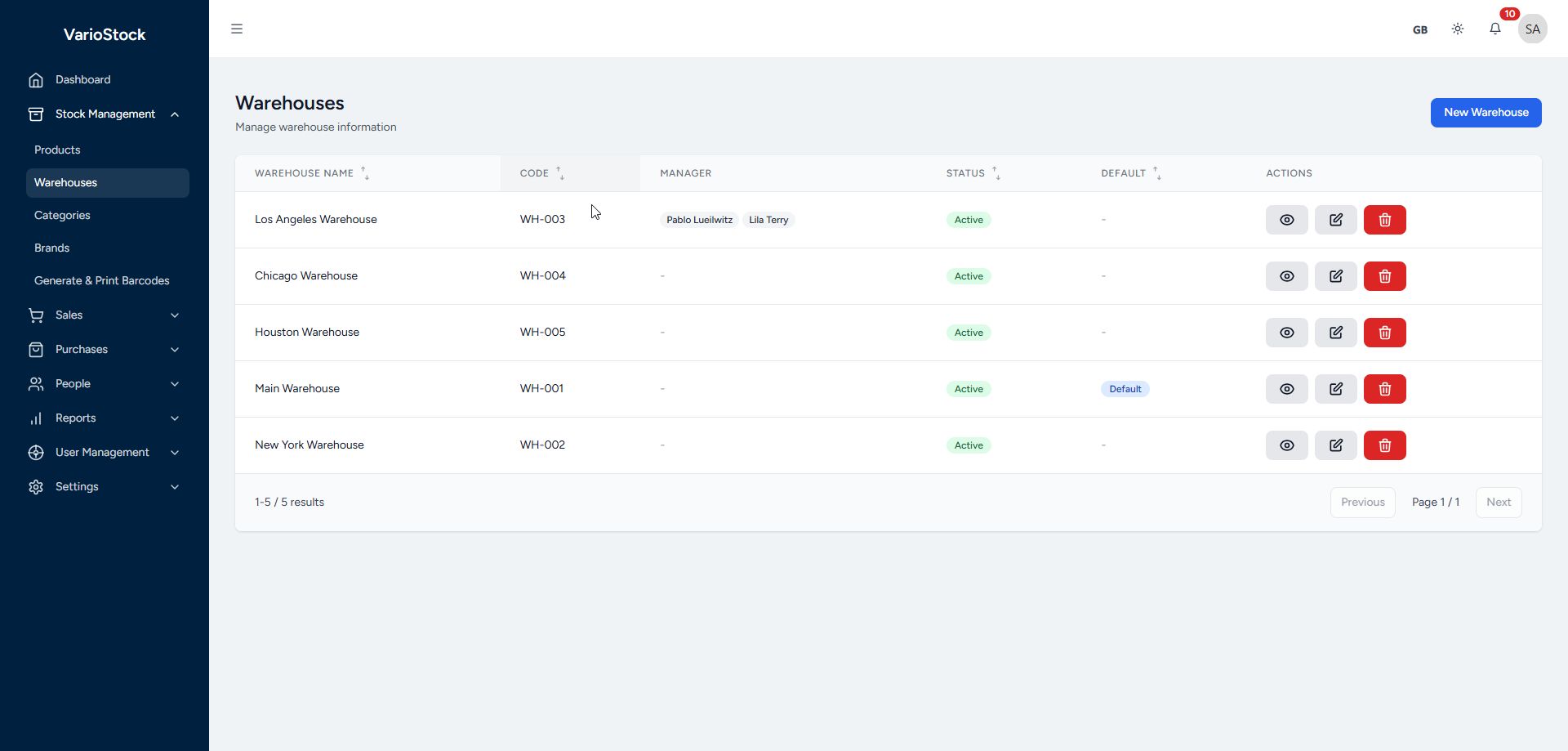Expand the Settings menu chevron
The height and width of the screenshot is (751, 1568).
[175, 487]
